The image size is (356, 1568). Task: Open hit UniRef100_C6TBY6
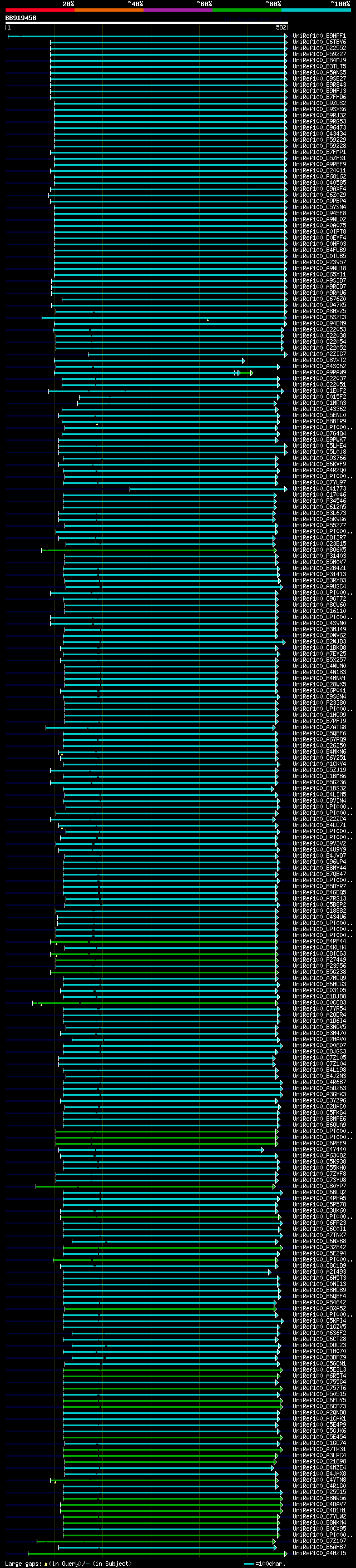[x=319, y=42]
